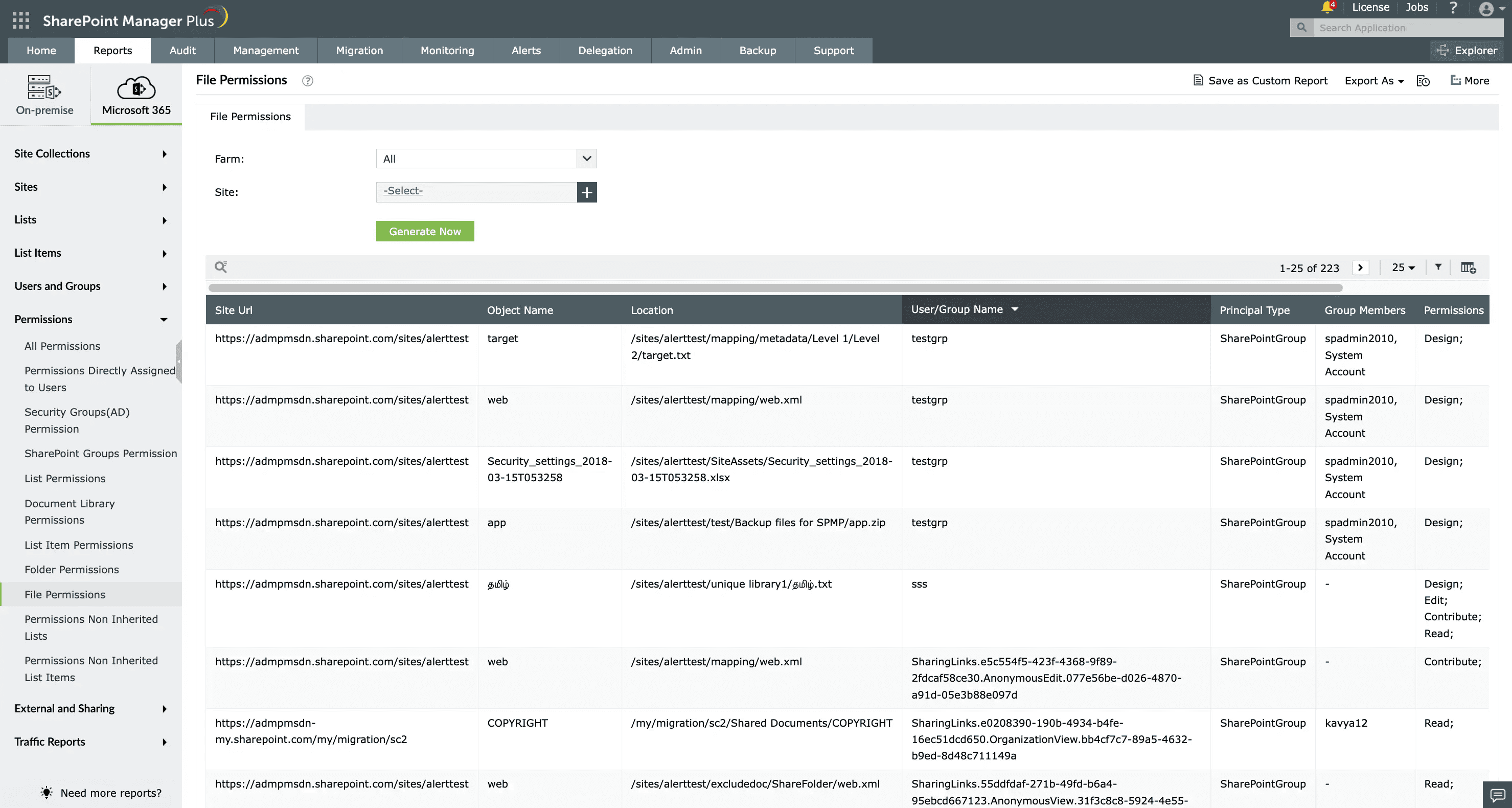Image resolution: width=1512 pixels, height=808 pixels.
Task: Switch to the Audit tab
Action: [x=182, y=51]
